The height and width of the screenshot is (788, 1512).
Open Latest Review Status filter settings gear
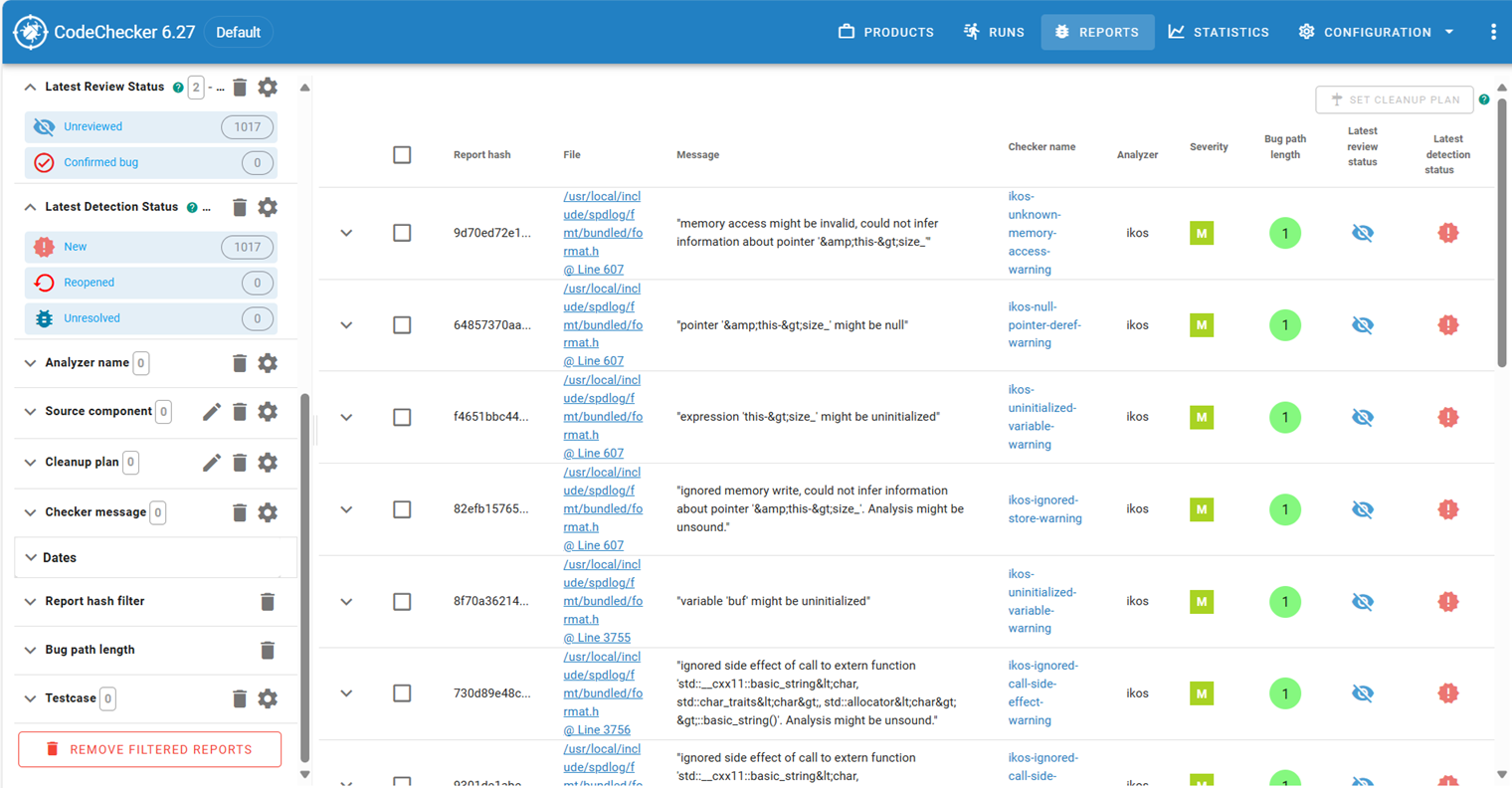268,88
